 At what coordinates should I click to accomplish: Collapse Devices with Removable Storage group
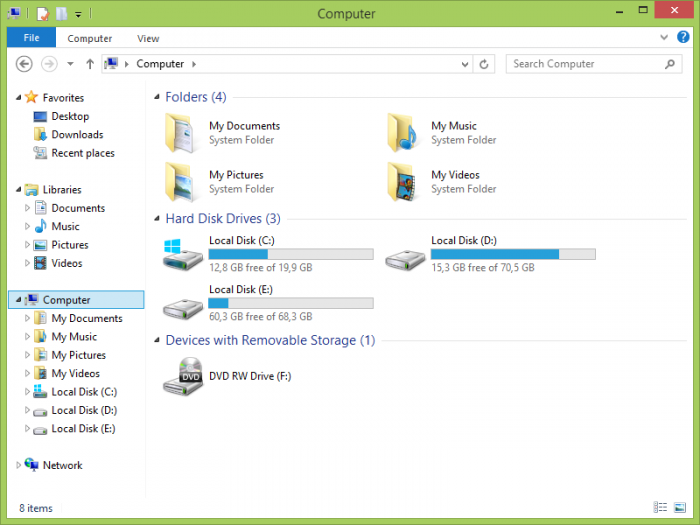point(157,340)
